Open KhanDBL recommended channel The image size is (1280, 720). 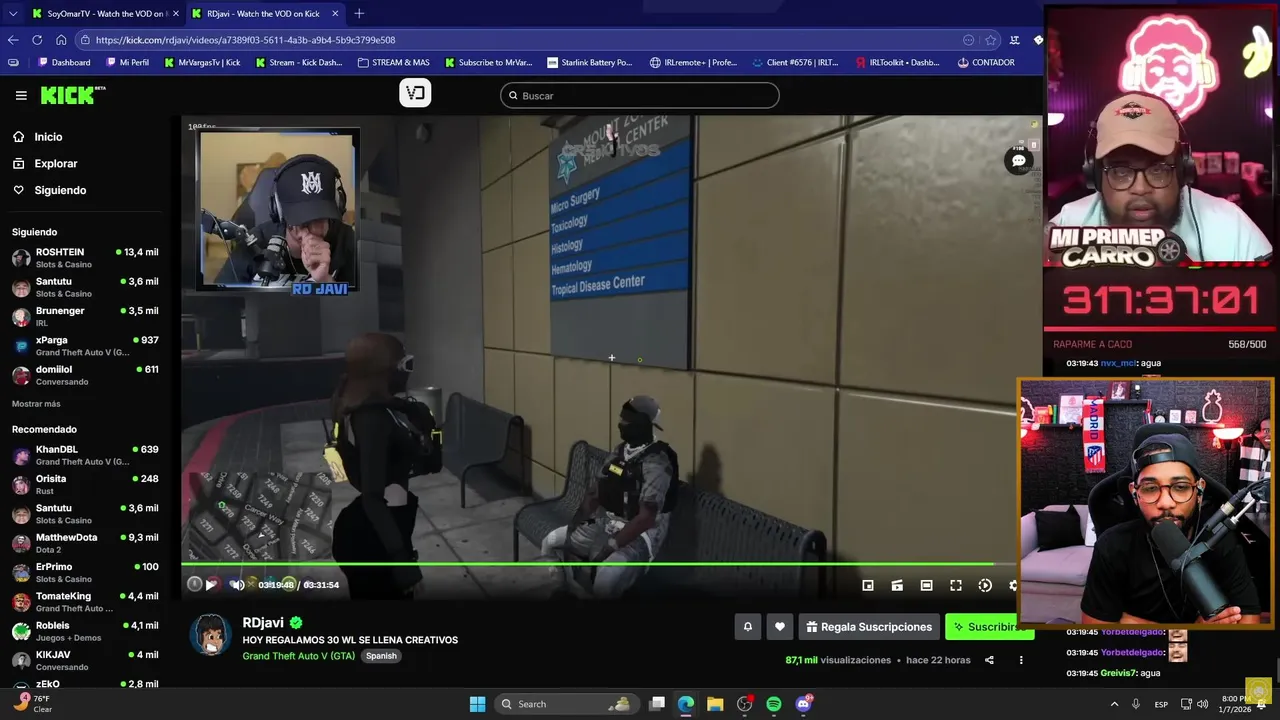pyautogui.click(x=85, y=455)
